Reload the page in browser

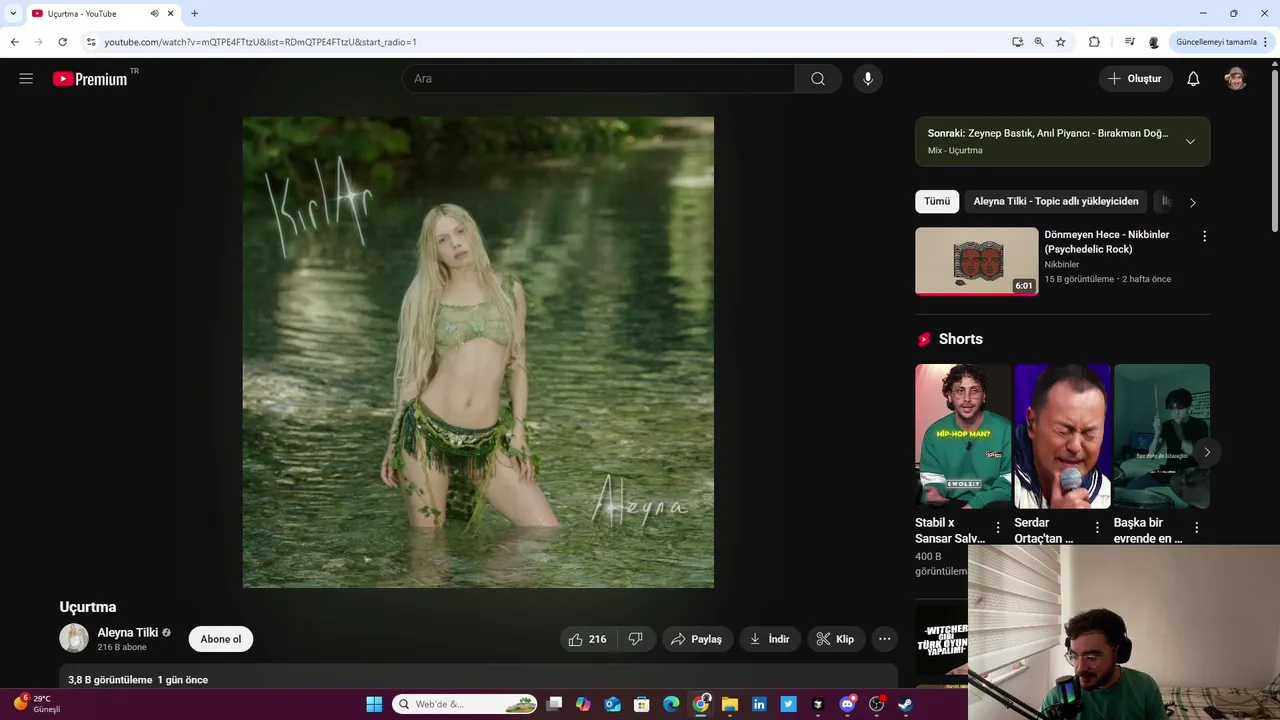tap(62, 42)
